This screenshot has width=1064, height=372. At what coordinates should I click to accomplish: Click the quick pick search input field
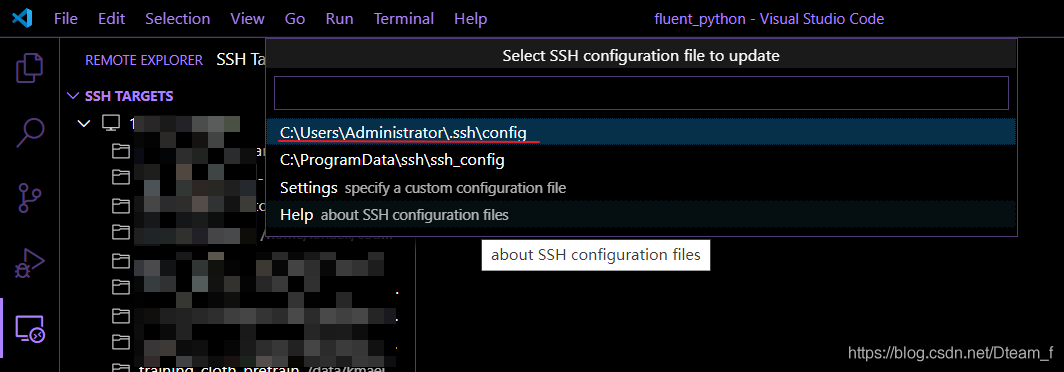pyautogui.click(x=641, y=92)
